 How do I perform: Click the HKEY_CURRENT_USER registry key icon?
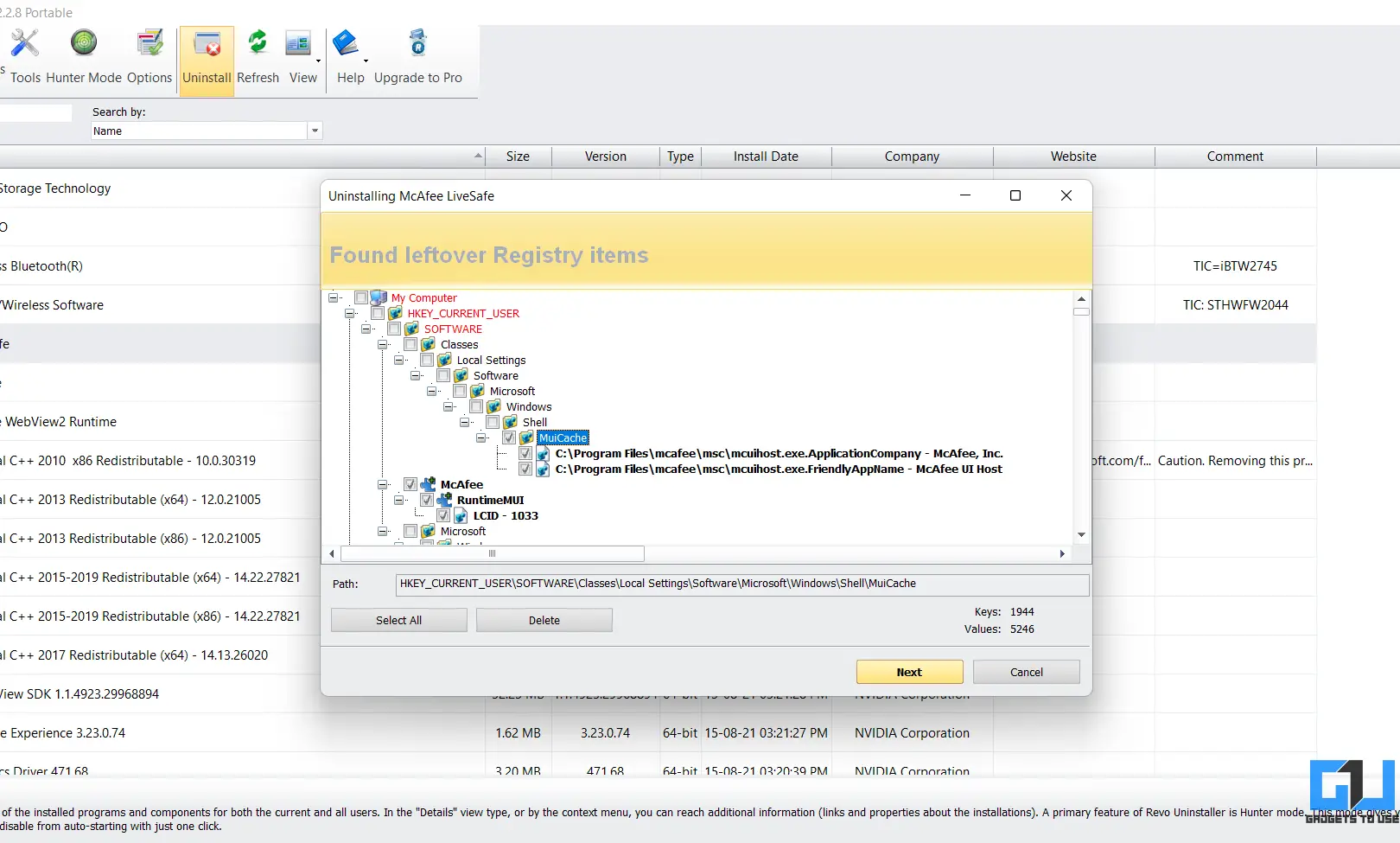(x=395, y=313)
